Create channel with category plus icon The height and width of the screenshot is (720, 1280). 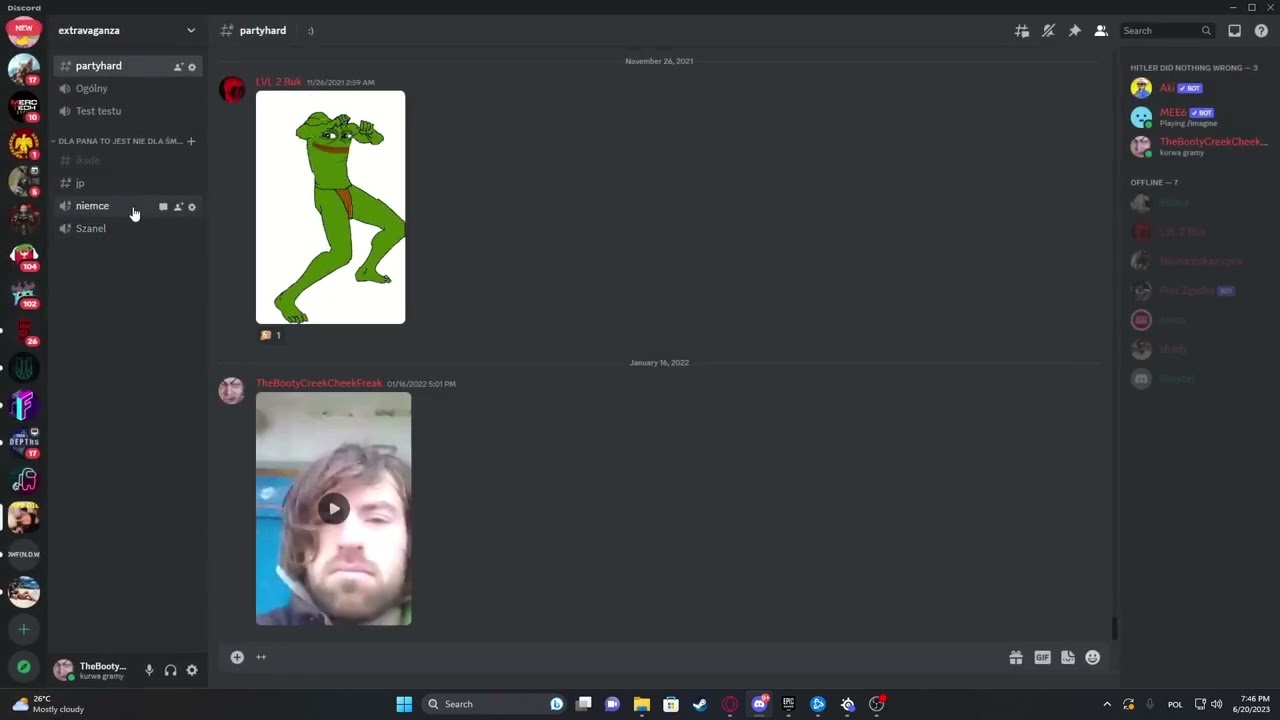[191, 141]
